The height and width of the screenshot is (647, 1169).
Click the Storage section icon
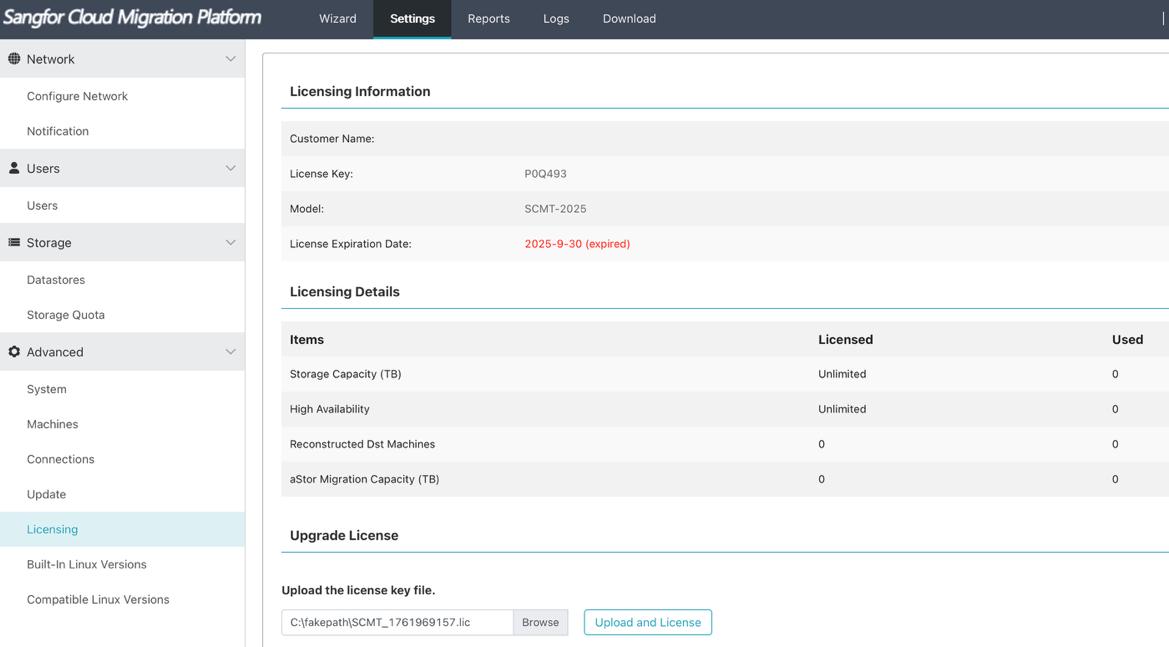[x=14, y=242]
